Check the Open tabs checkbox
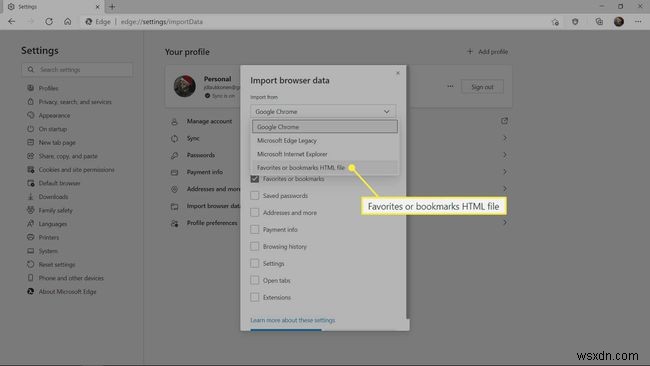The image size is (650, 366). [x=255, y=281]
